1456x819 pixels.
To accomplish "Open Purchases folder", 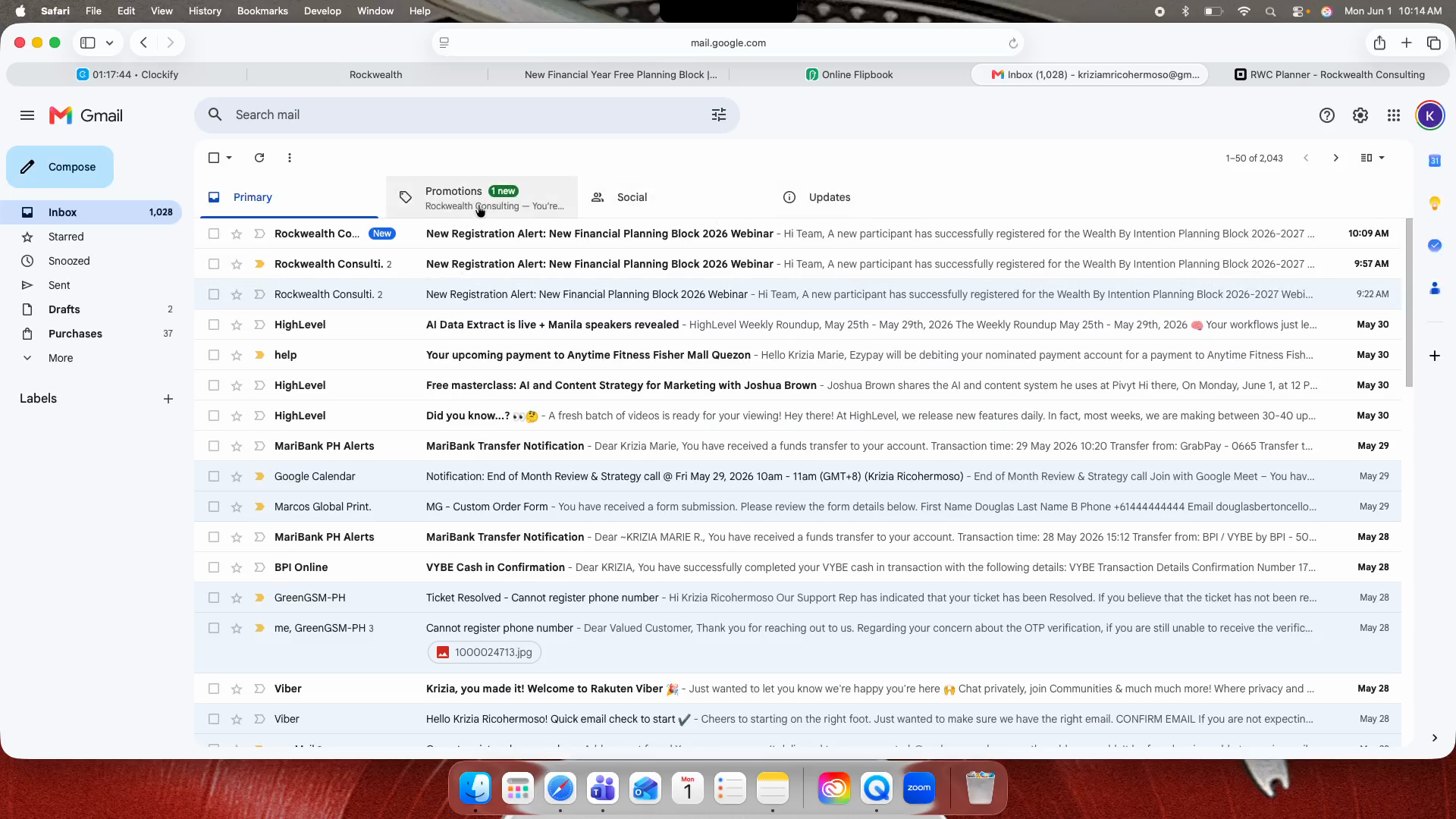I will point(75,334).
